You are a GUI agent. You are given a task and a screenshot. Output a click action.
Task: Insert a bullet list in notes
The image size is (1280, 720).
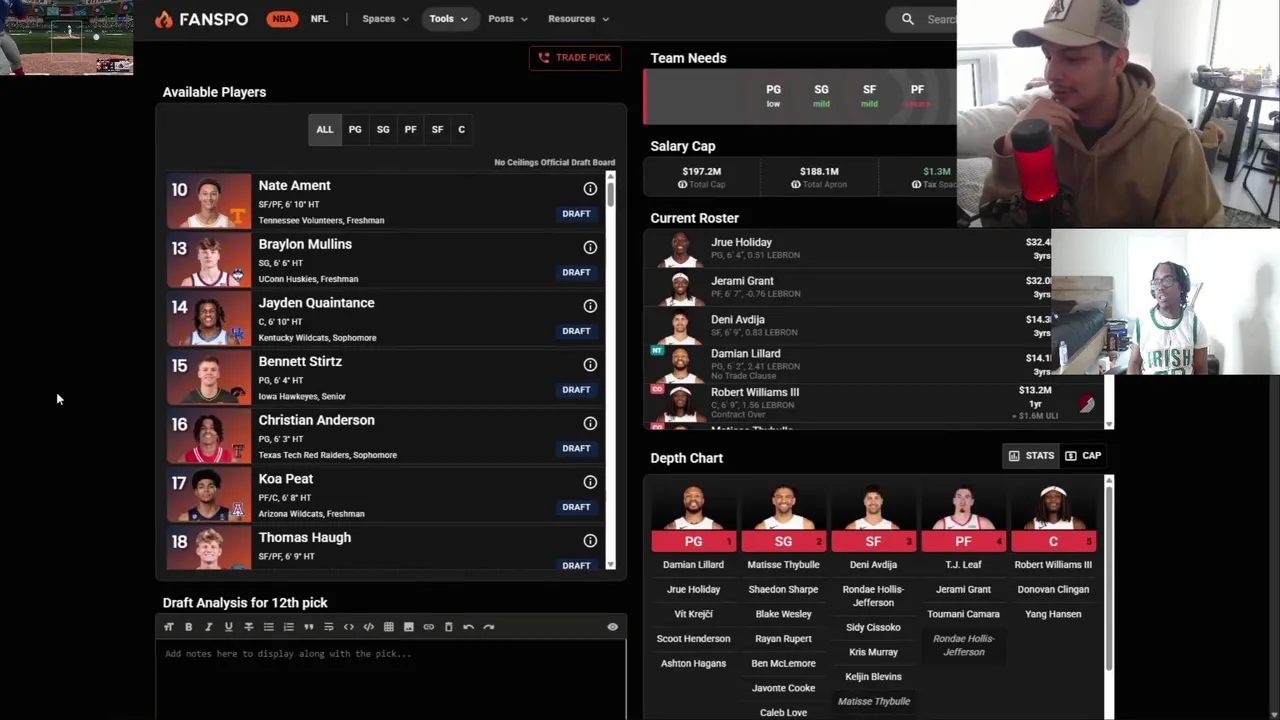(268, 627)
